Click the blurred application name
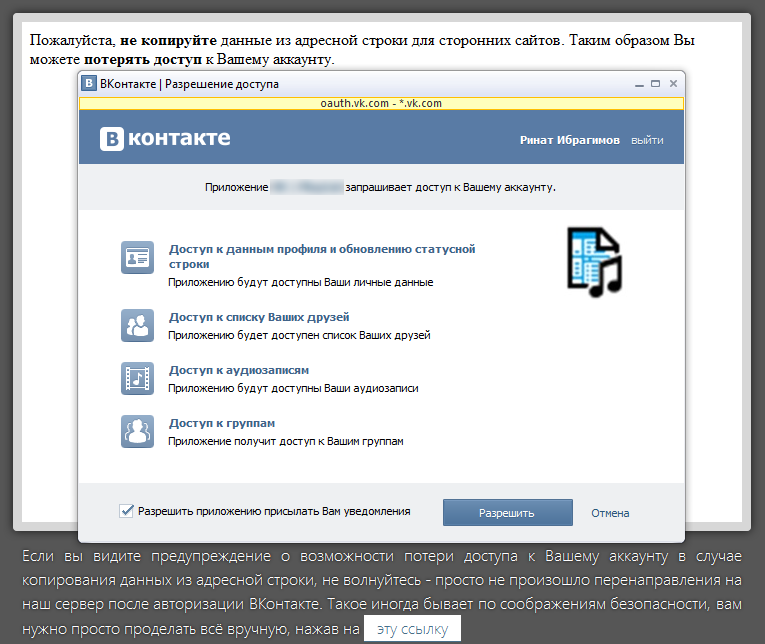Screen dimensions: 765x644 (307, 187)
